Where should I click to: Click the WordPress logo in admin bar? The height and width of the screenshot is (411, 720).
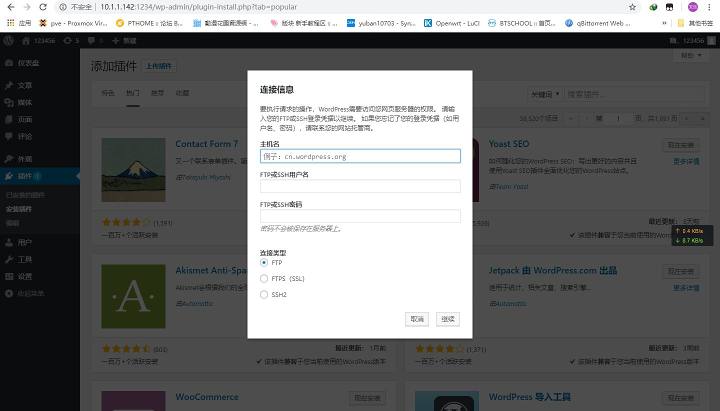(8, 40)
